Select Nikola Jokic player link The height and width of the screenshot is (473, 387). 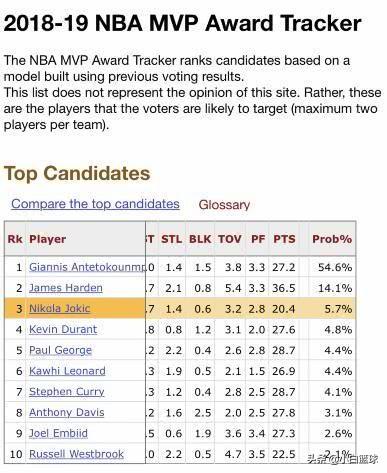click(x=59, y=309)
